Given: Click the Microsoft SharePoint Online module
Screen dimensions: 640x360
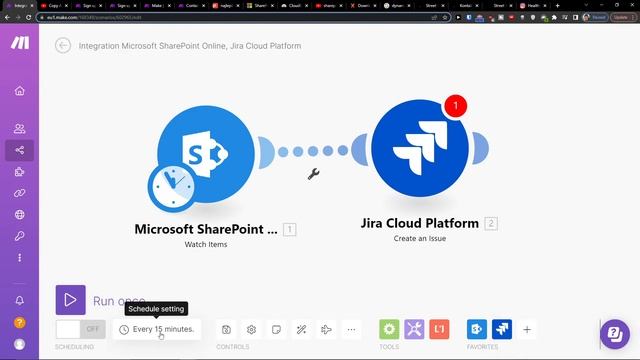Looking at the screenshot, I should coord(206,154).
